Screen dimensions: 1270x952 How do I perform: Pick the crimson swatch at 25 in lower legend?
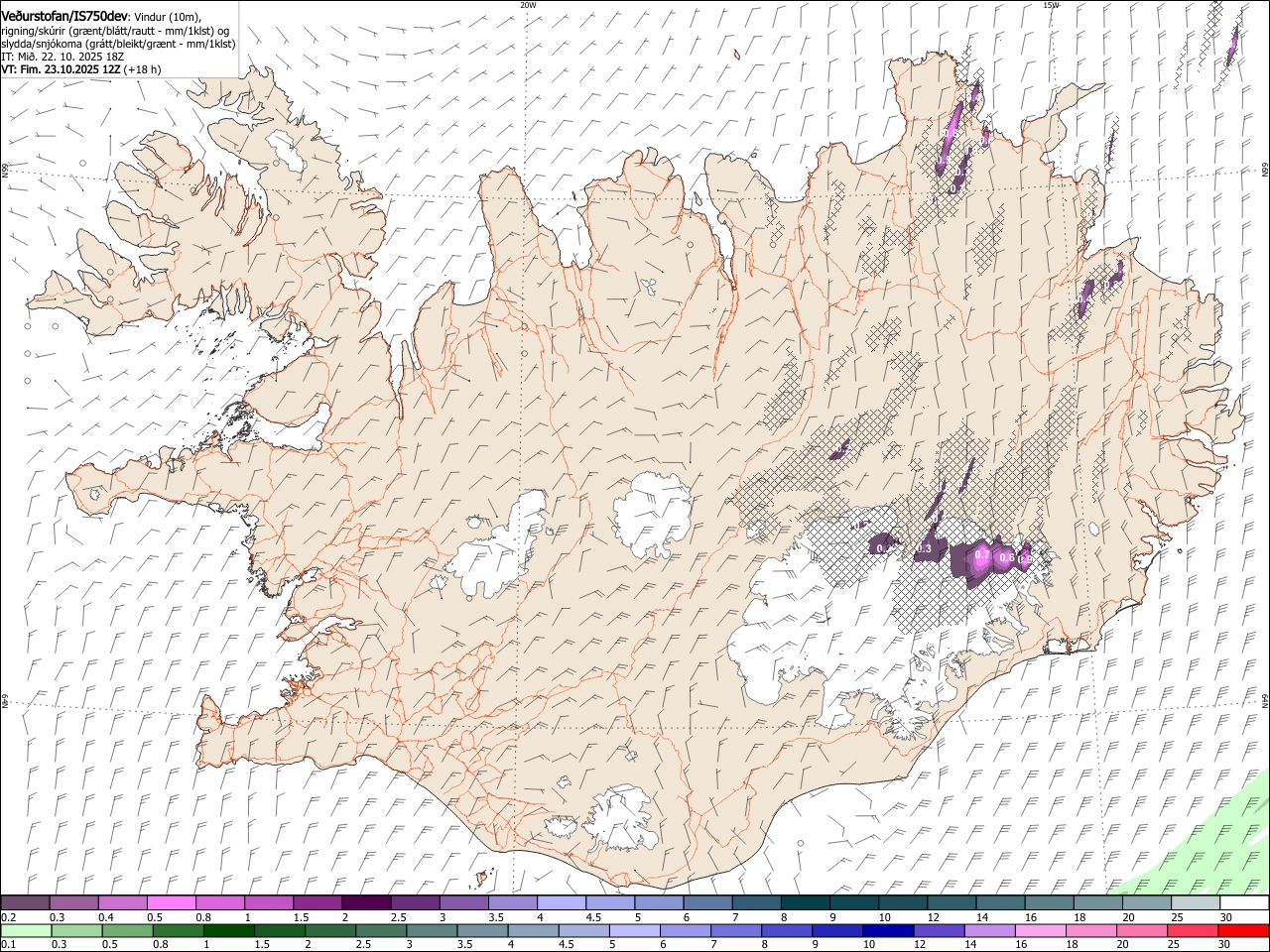click(x=1192, y=931)
